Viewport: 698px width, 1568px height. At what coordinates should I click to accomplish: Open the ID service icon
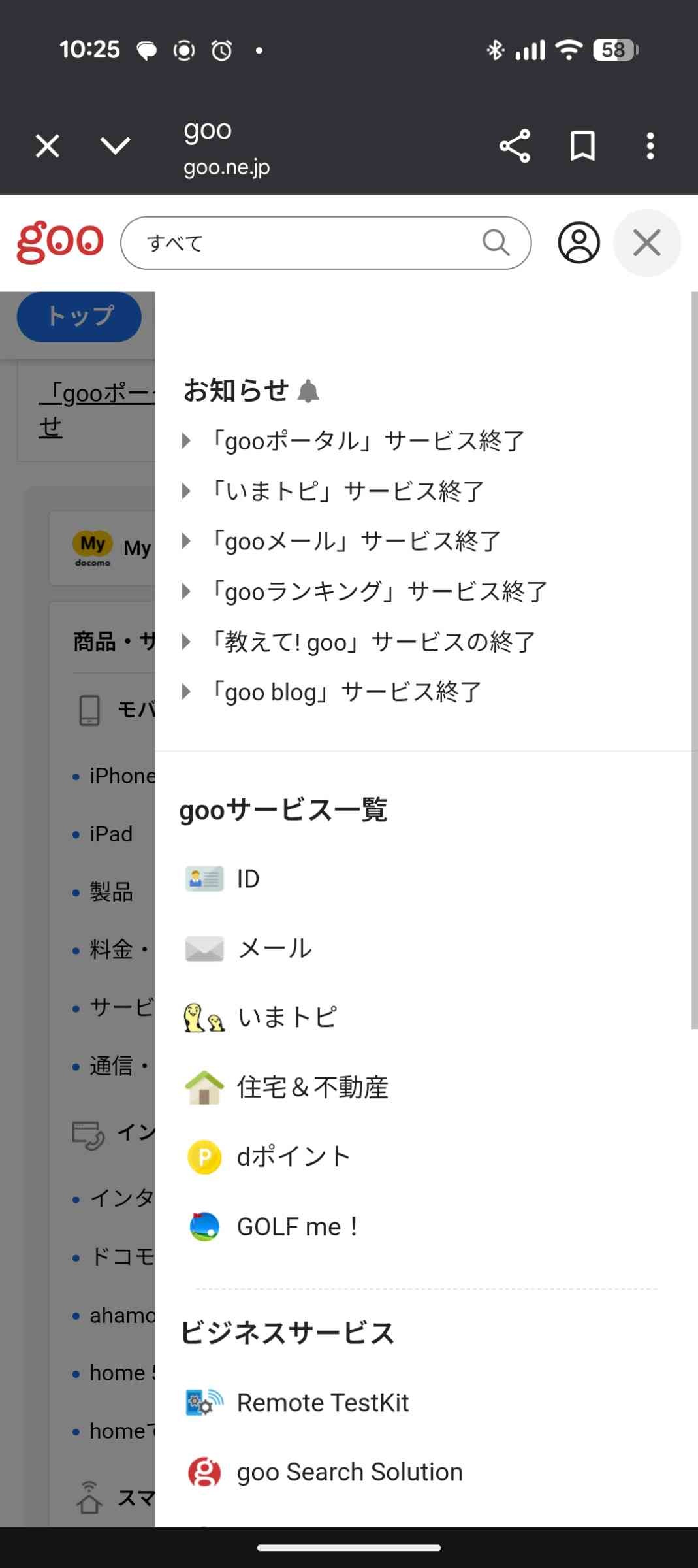point(204,879)
